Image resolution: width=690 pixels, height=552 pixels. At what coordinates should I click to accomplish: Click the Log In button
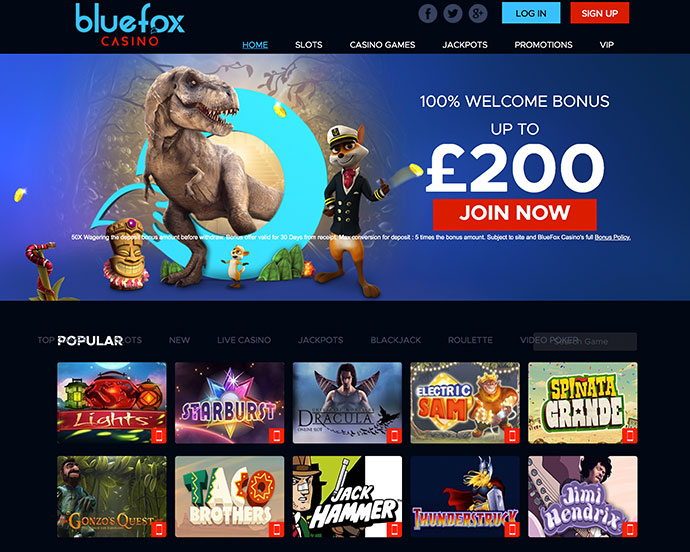531,13
